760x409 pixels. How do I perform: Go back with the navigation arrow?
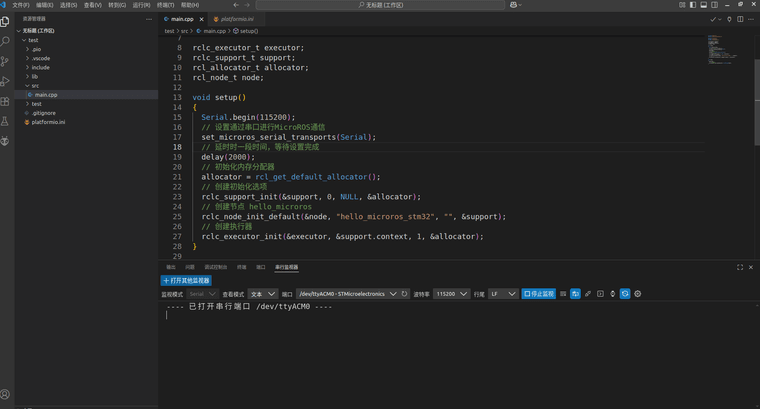coord(236,5)
